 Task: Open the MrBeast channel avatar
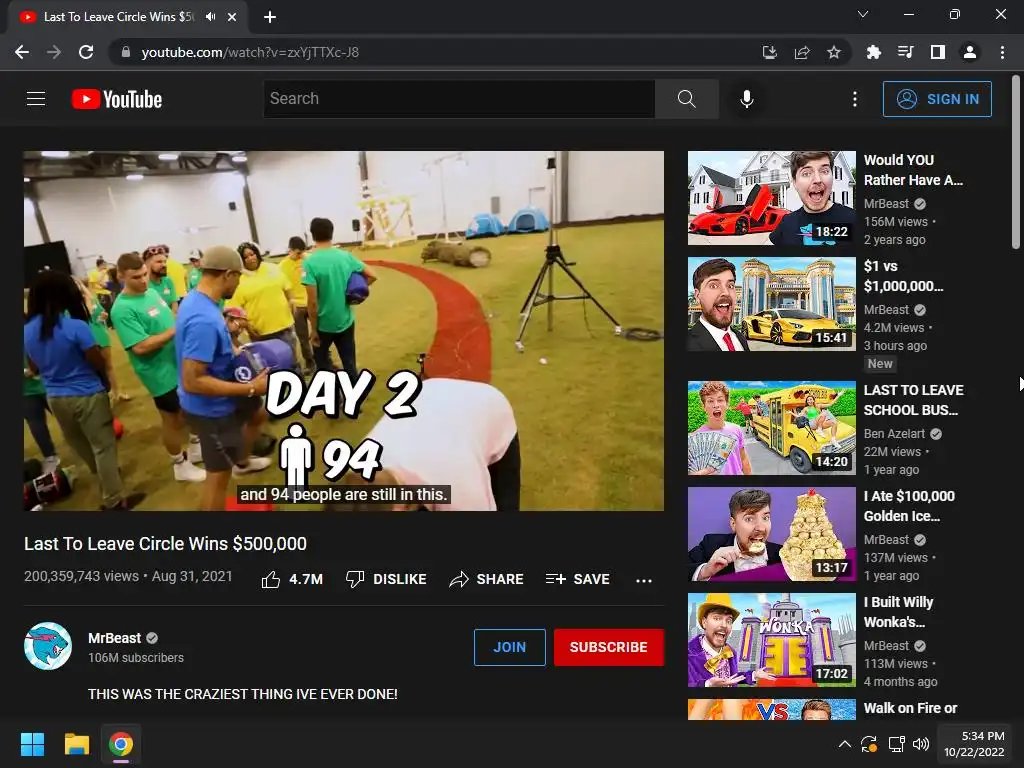[48, 646]
